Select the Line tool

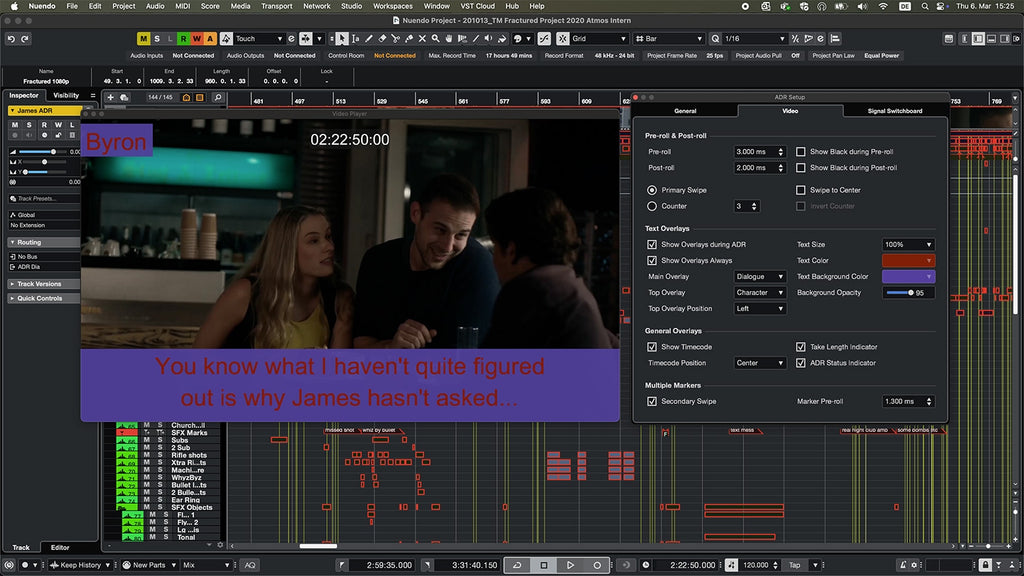[x=475, y=39]
